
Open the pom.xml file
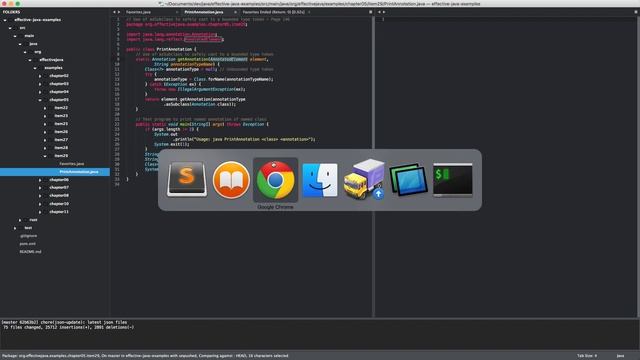point(27,244)
